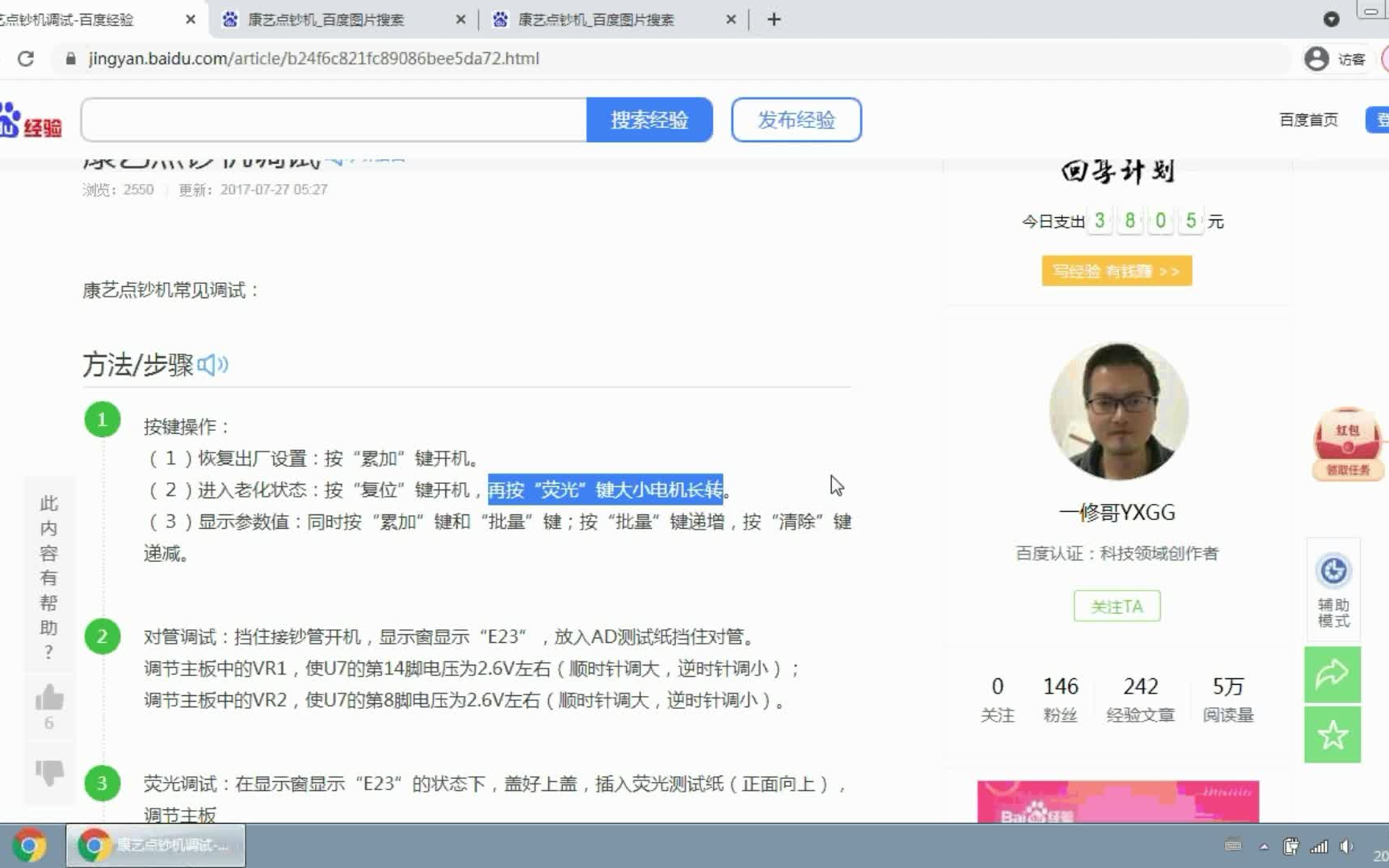Click the Baidu 经验 logo
The height and width of the screenshot is (868, 1389).
(31, 121)
